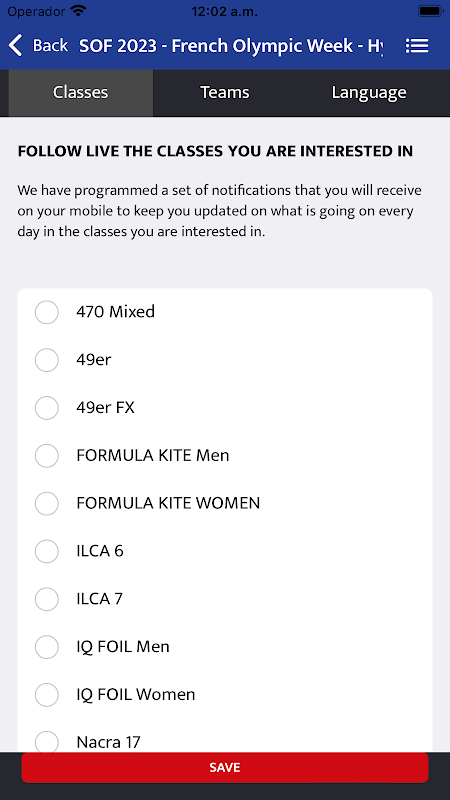
Task: Choose the IQ FOIL Women option
Action: pyautogui.click(x=47, y=694)
